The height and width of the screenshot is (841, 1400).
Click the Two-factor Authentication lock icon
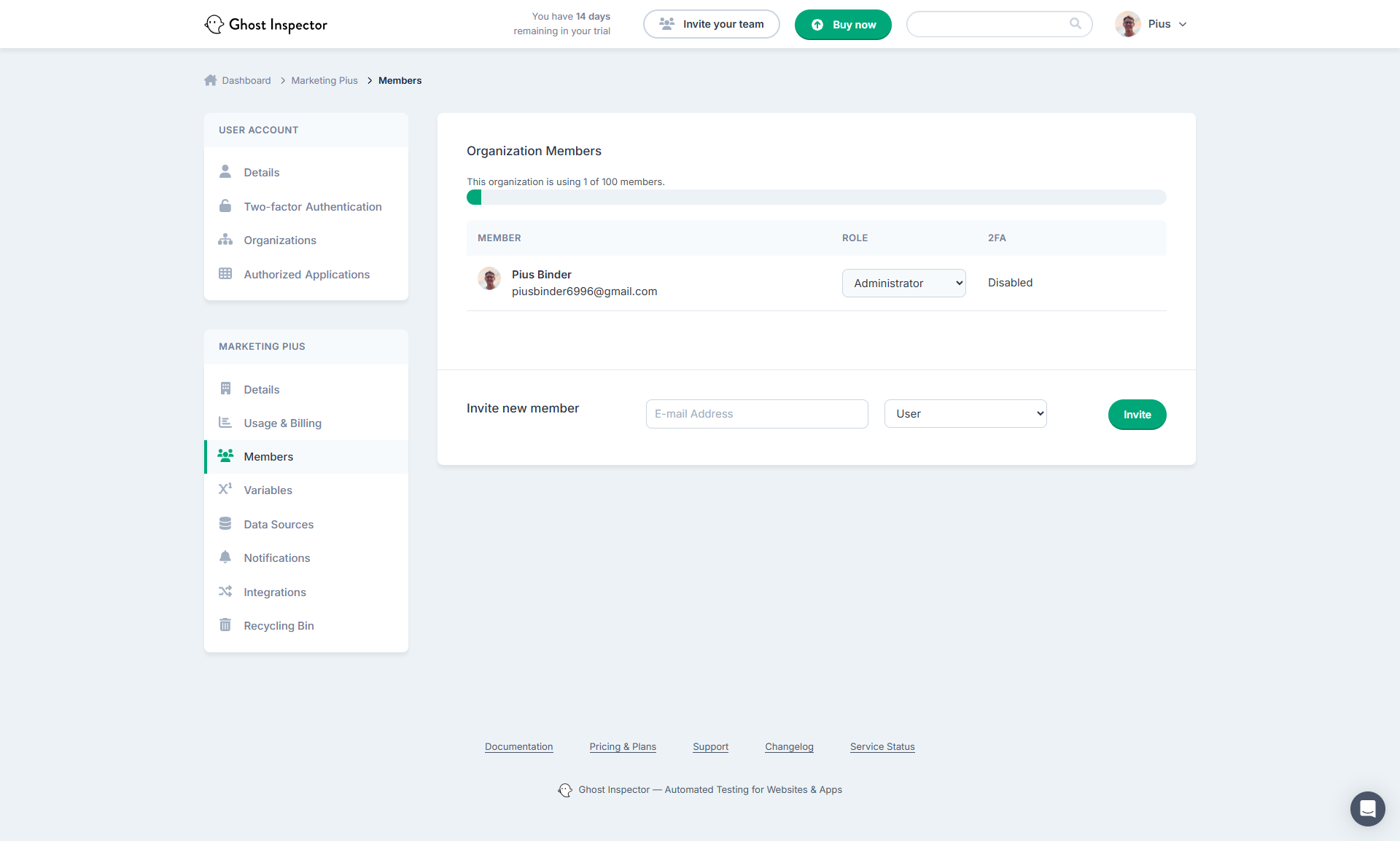pos(225,206)
